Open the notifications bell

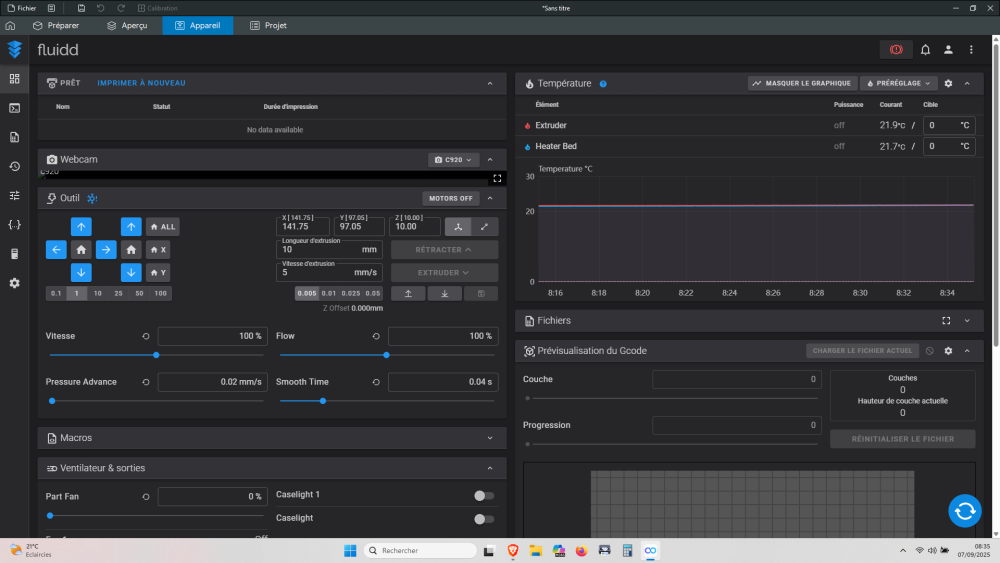point(925,50)
